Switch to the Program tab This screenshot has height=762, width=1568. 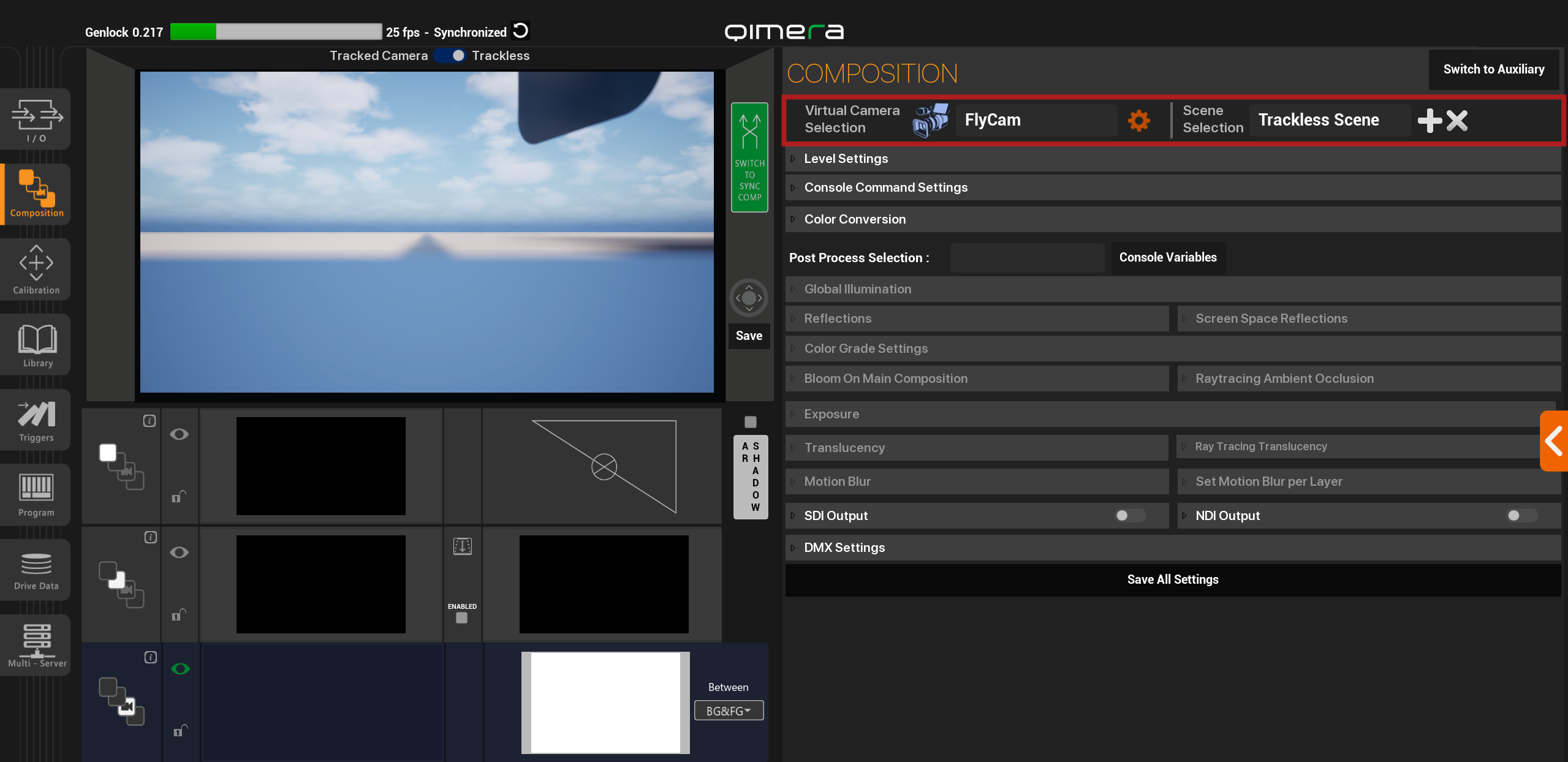coord(36,494)
